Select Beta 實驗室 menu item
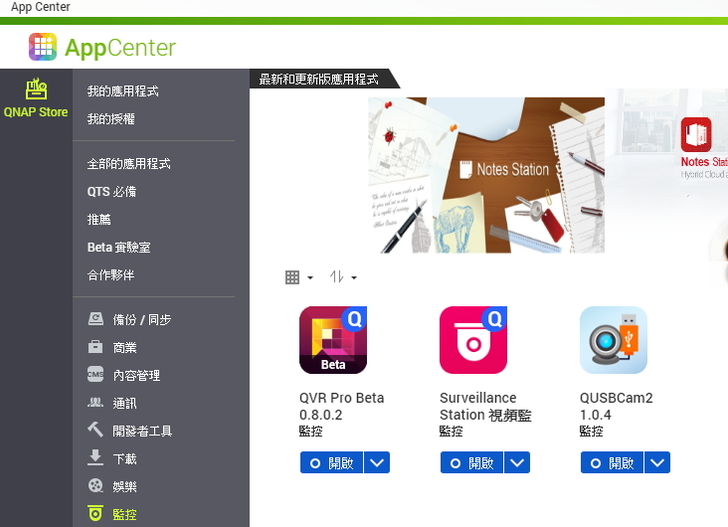Image resolution: width=728 pixels, height=527 pixels. tap(119, 247)
